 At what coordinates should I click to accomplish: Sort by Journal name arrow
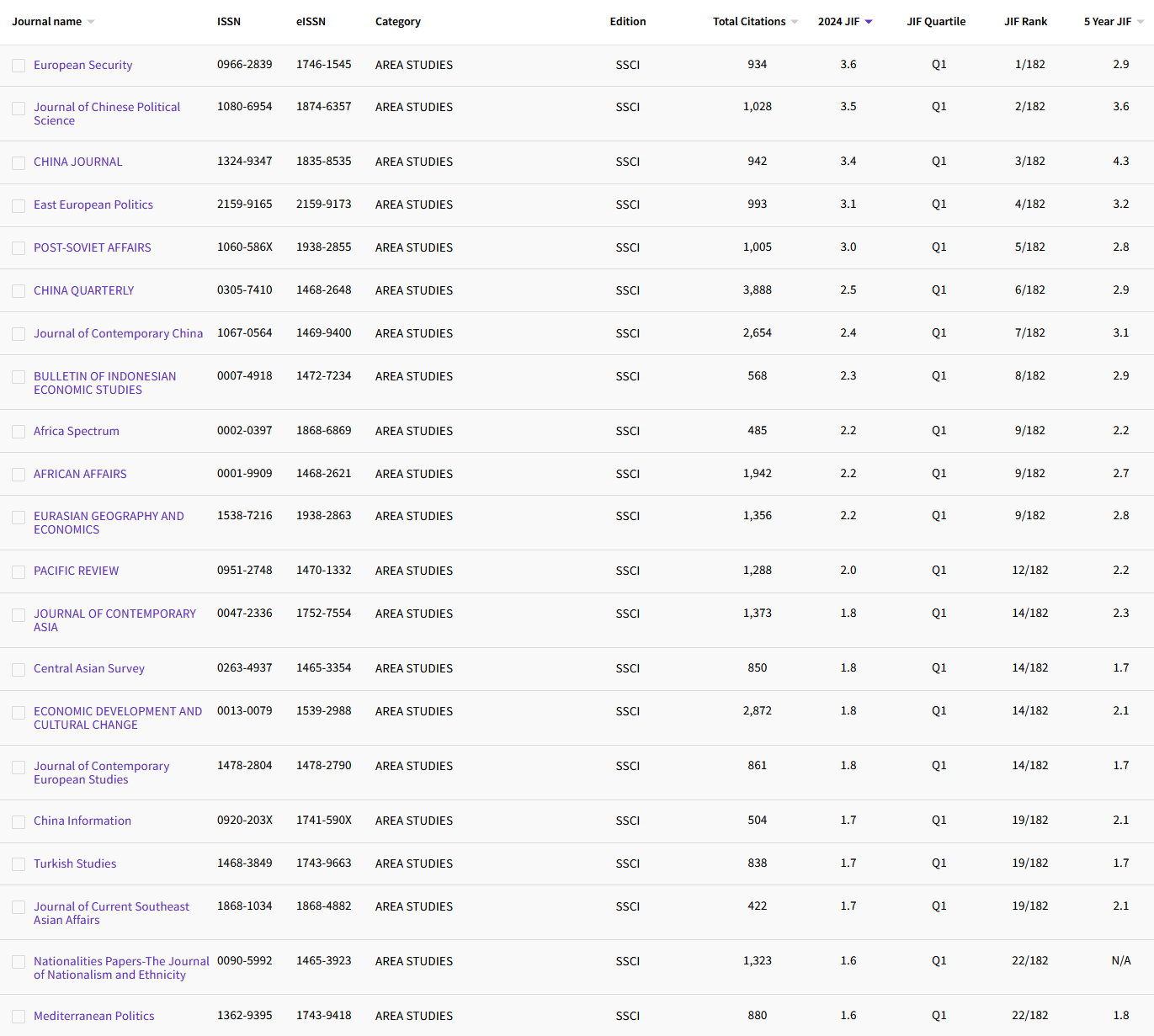pyautogui.click(x=91, y=22)
